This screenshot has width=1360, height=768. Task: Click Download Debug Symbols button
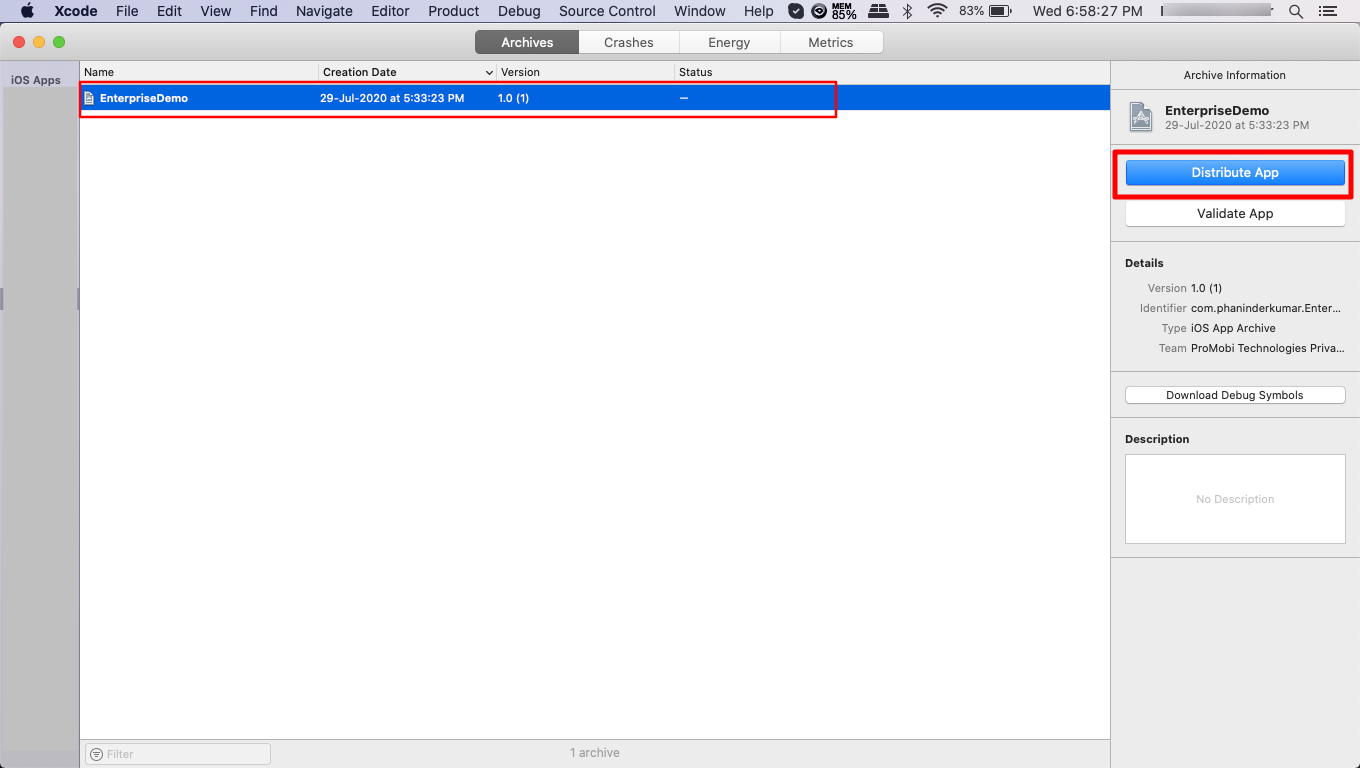tap(1235, 395)
